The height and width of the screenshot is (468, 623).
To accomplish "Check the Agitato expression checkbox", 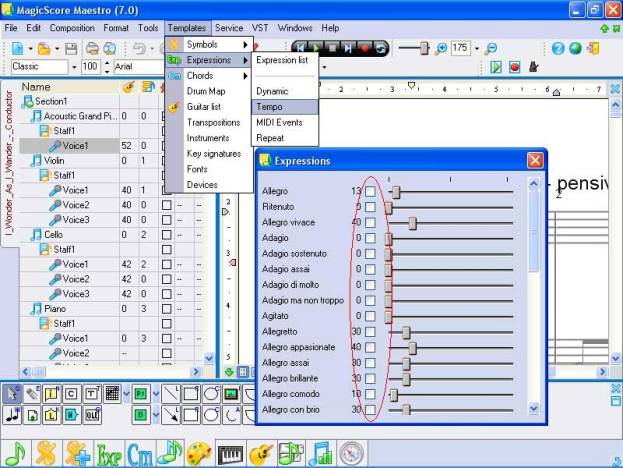I will coord(370,316).
